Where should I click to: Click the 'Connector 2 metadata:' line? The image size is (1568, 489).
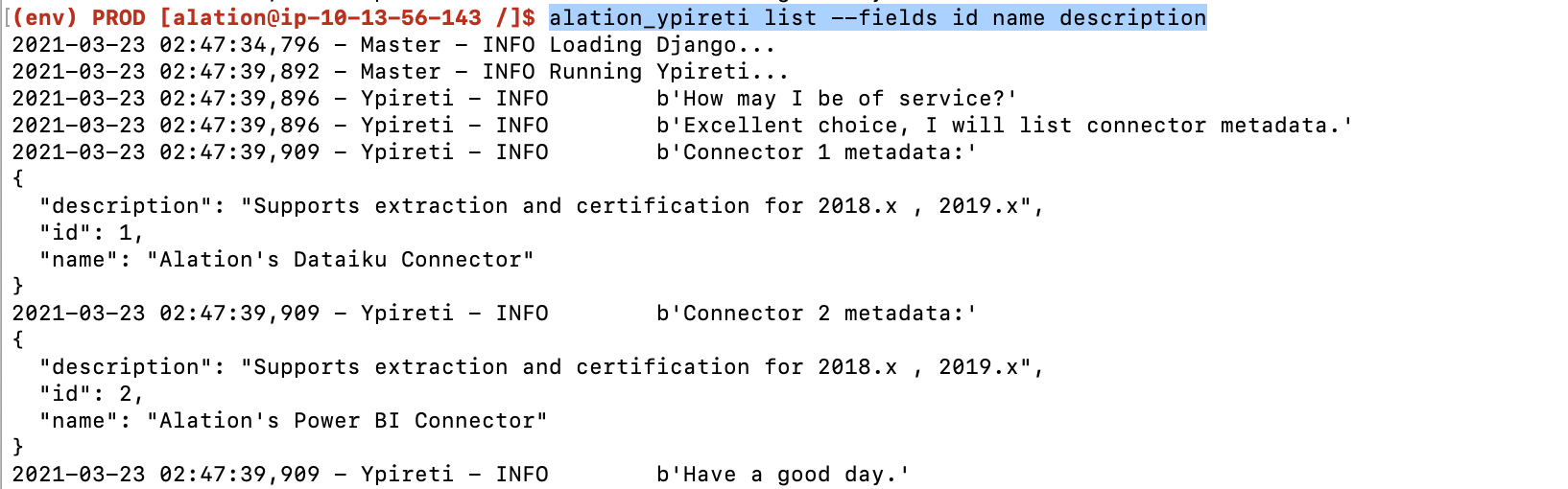[817, 314]
